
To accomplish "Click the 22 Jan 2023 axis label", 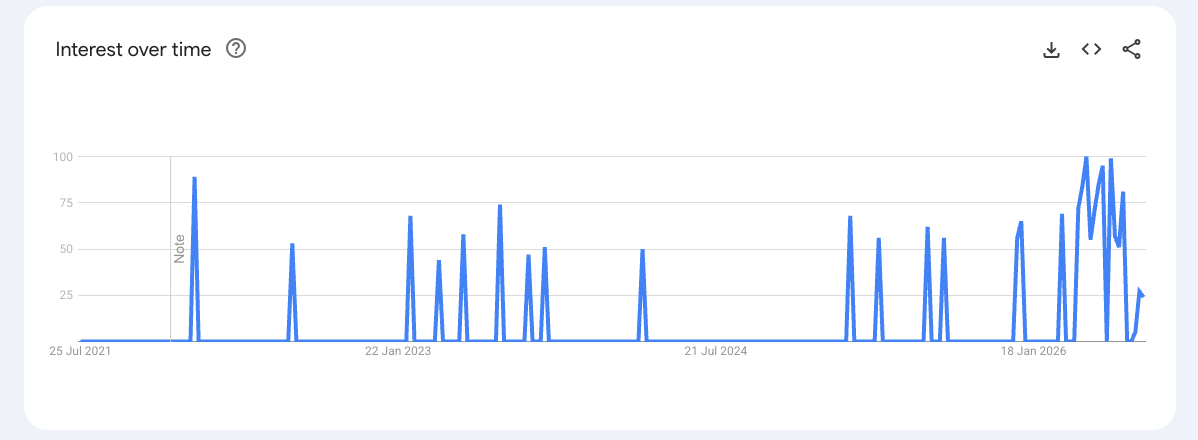I will click(397, 351).
